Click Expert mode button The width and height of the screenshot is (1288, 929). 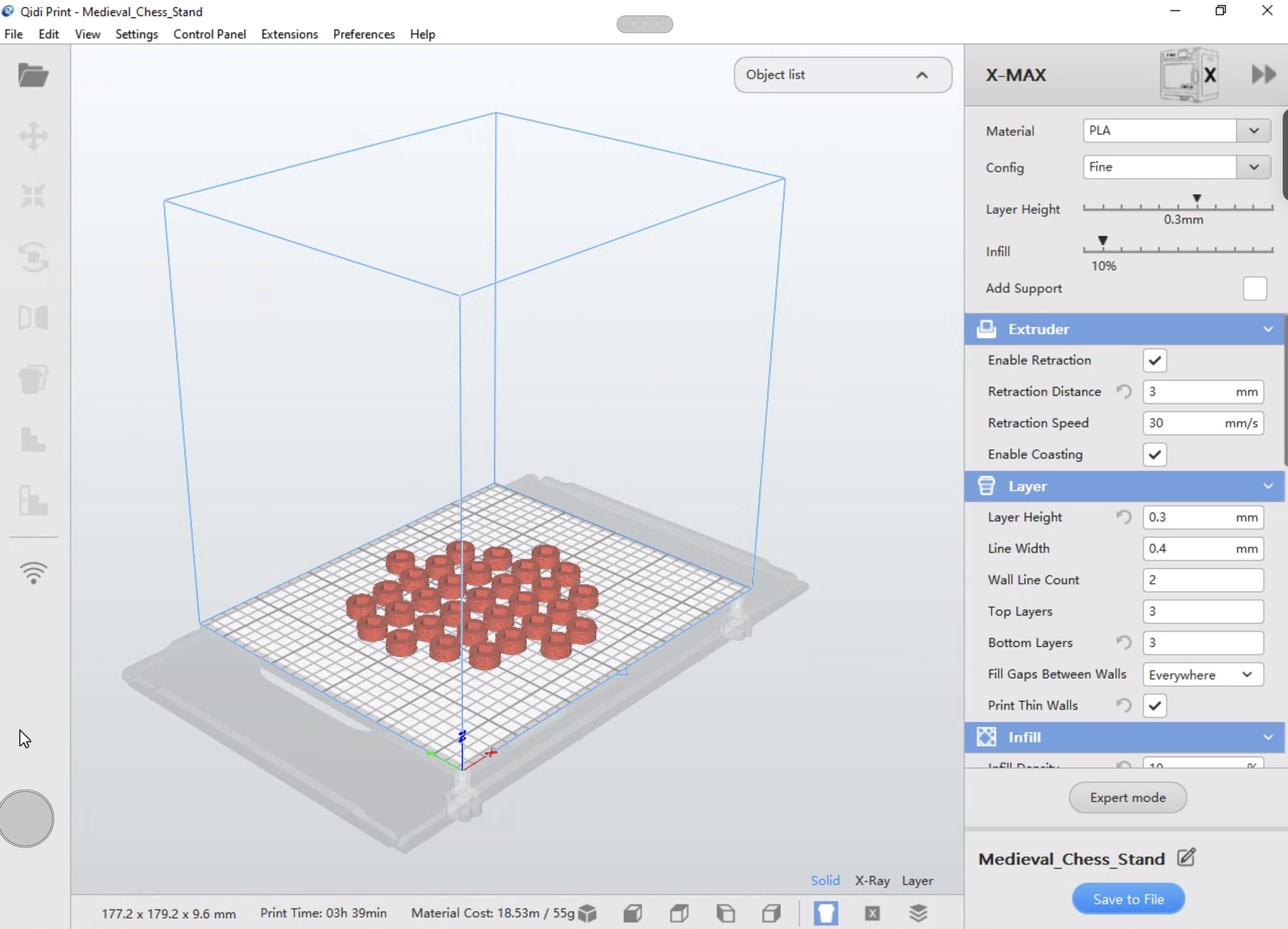point(1127,797)
